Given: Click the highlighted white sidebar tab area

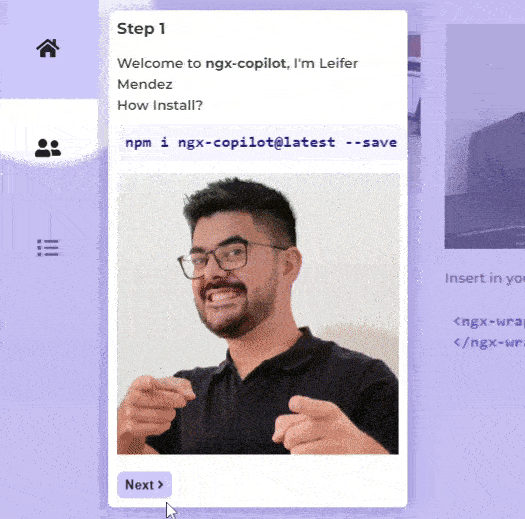Looking at the screenshot, I should coord(49,131).
